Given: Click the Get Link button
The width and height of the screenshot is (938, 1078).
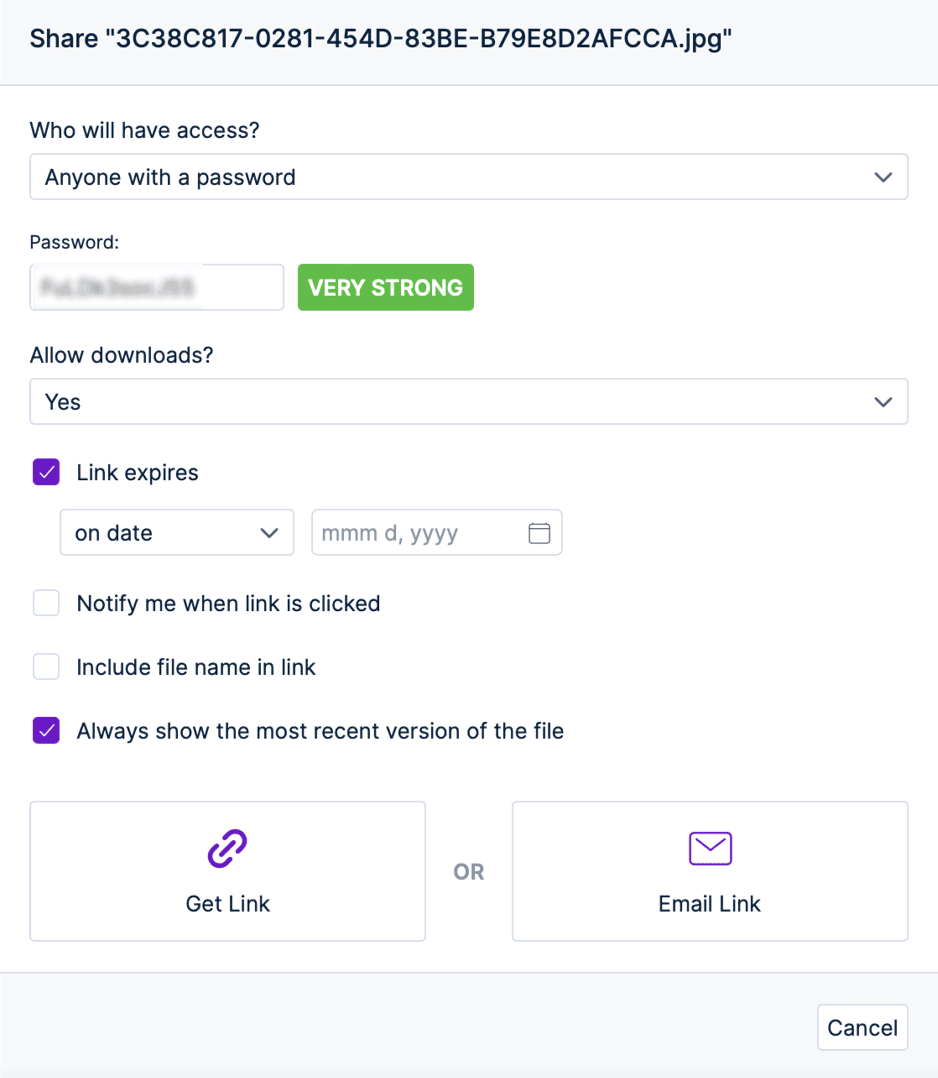Looking at the screenshot, I should click(x=228, y=871).
